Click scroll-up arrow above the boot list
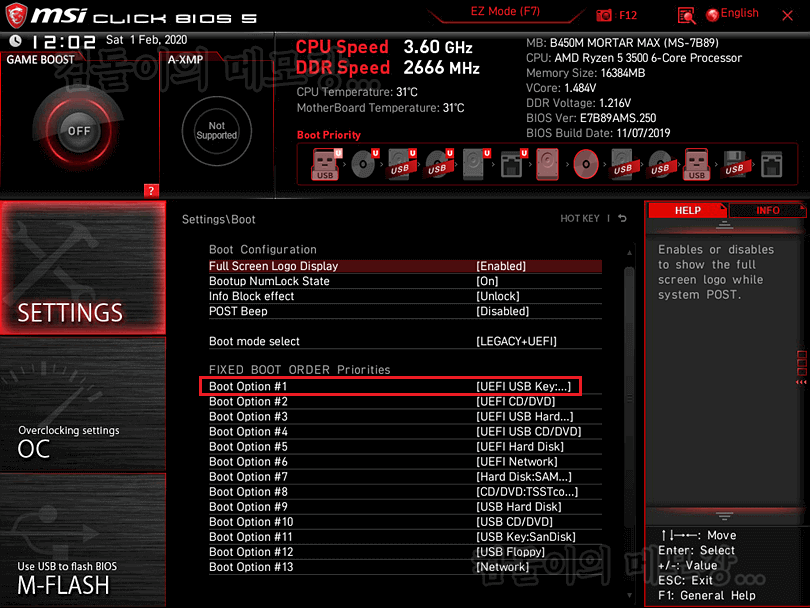 629,253
